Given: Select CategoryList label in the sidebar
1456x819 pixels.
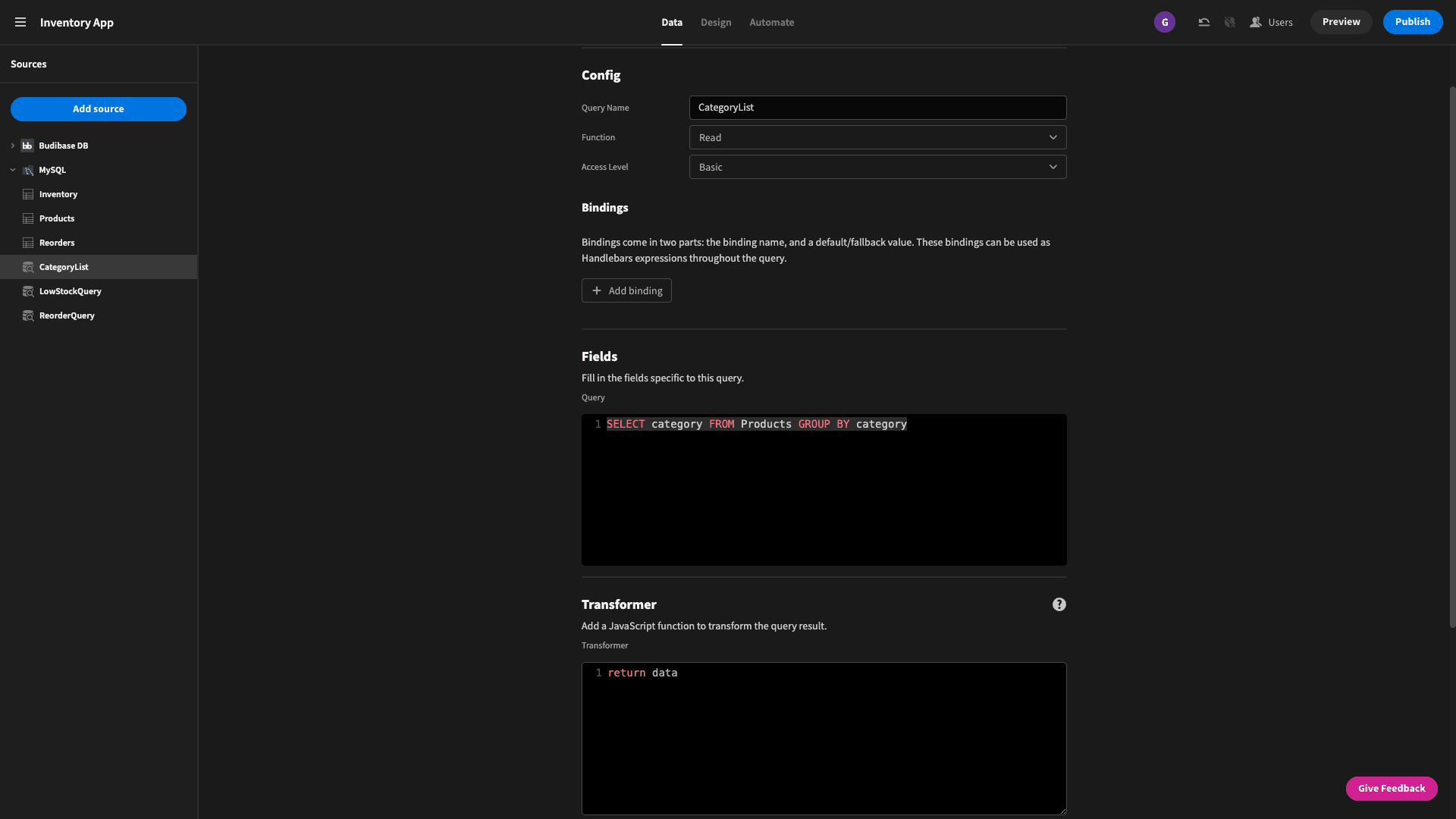Looking at the screenshot, I should [64, 267].
